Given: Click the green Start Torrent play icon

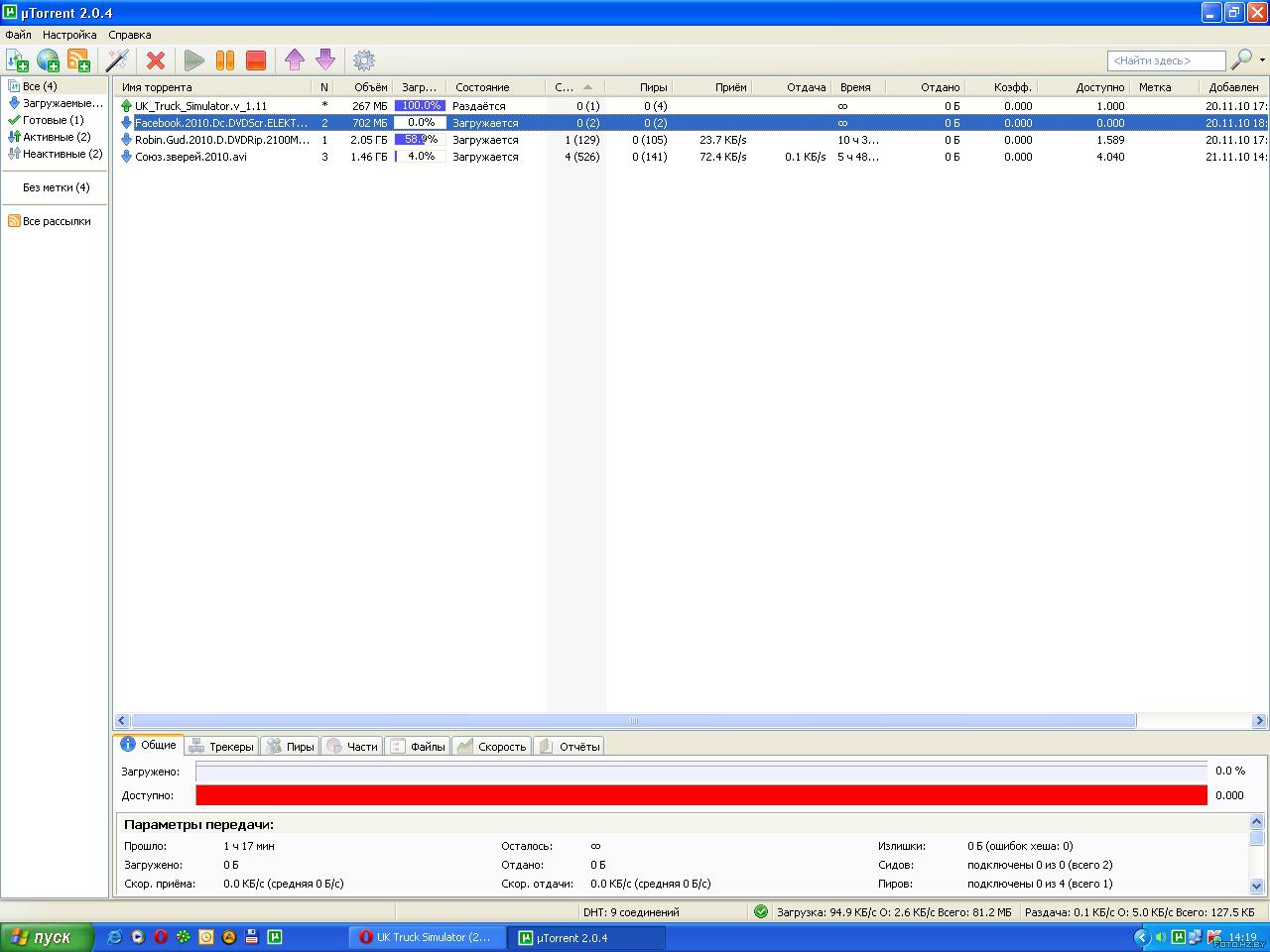Looking at the screenshot, I should [x=194, y=60].
